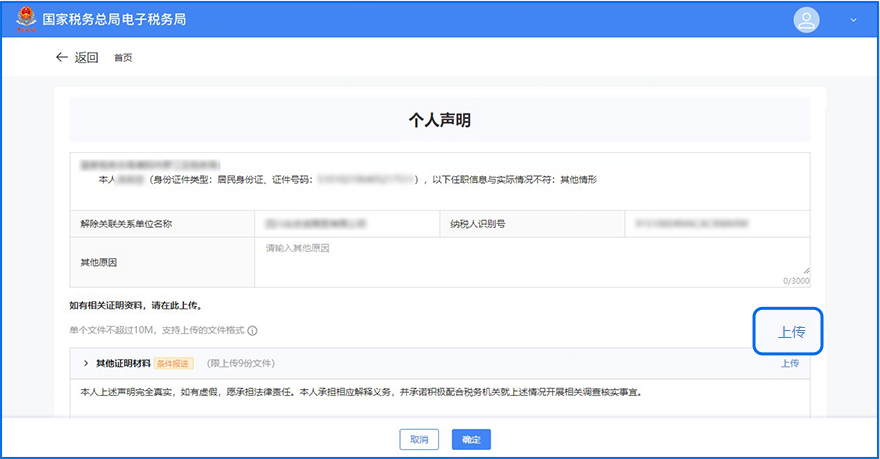
Task: Go to 首页 breadcrumb link
Action: pyautogui.click(x=123, y=58)
